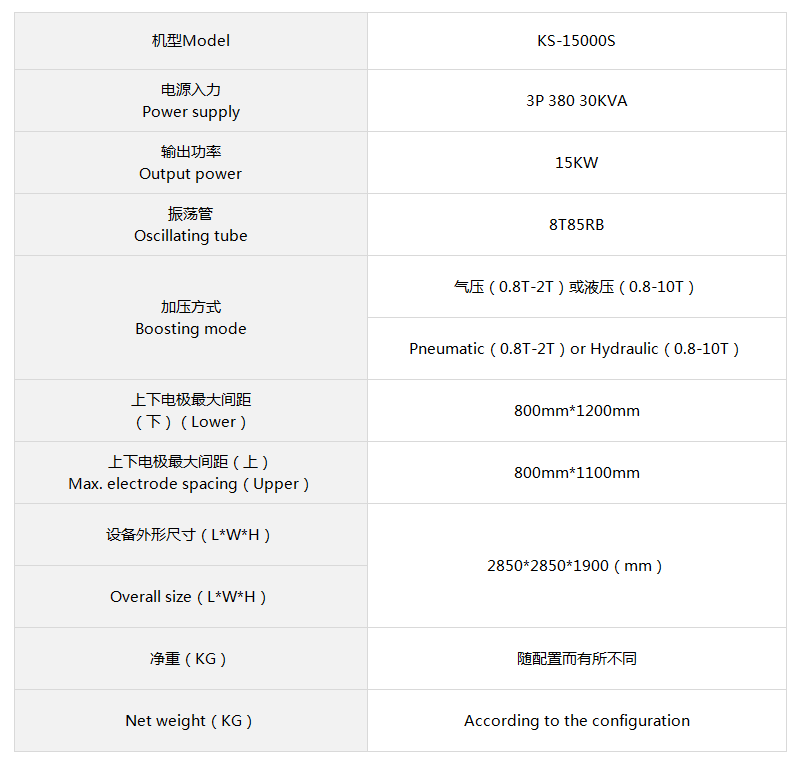
Task: Click the 机型Model header cell
Action: tap(191, 41)
